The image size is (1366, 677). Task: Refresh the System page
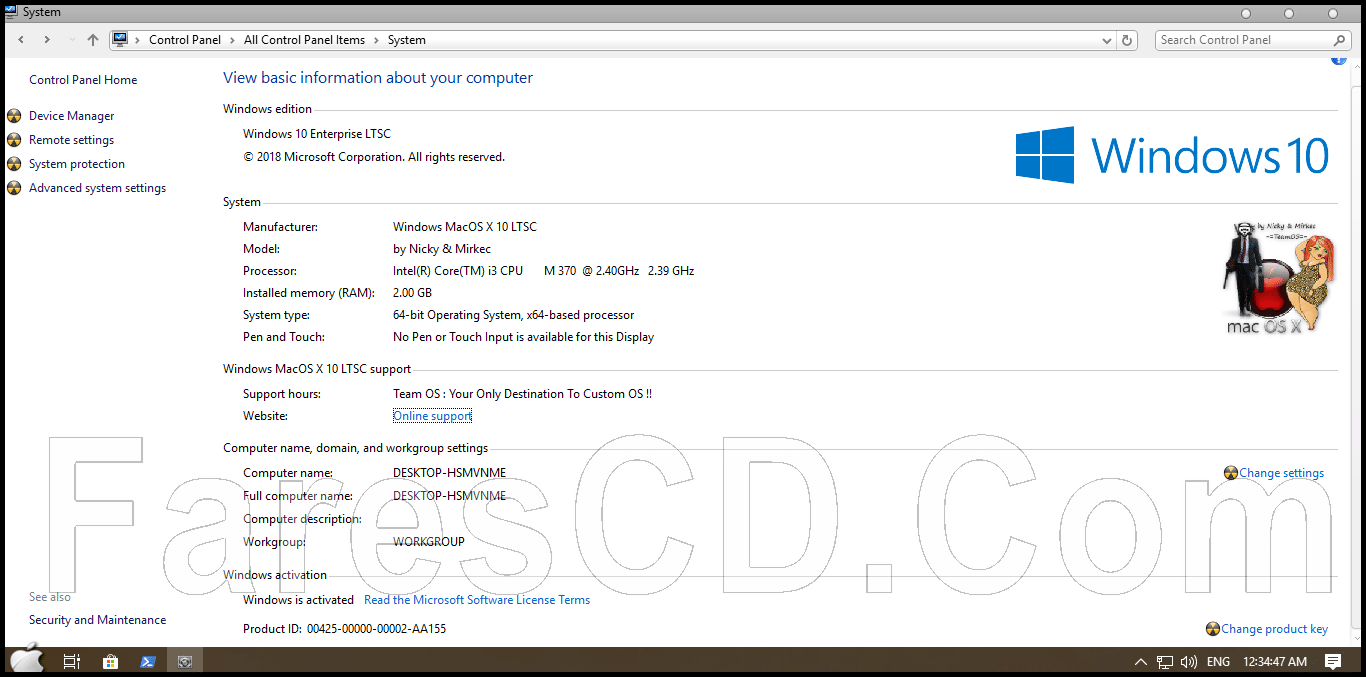pos(1128,40)
